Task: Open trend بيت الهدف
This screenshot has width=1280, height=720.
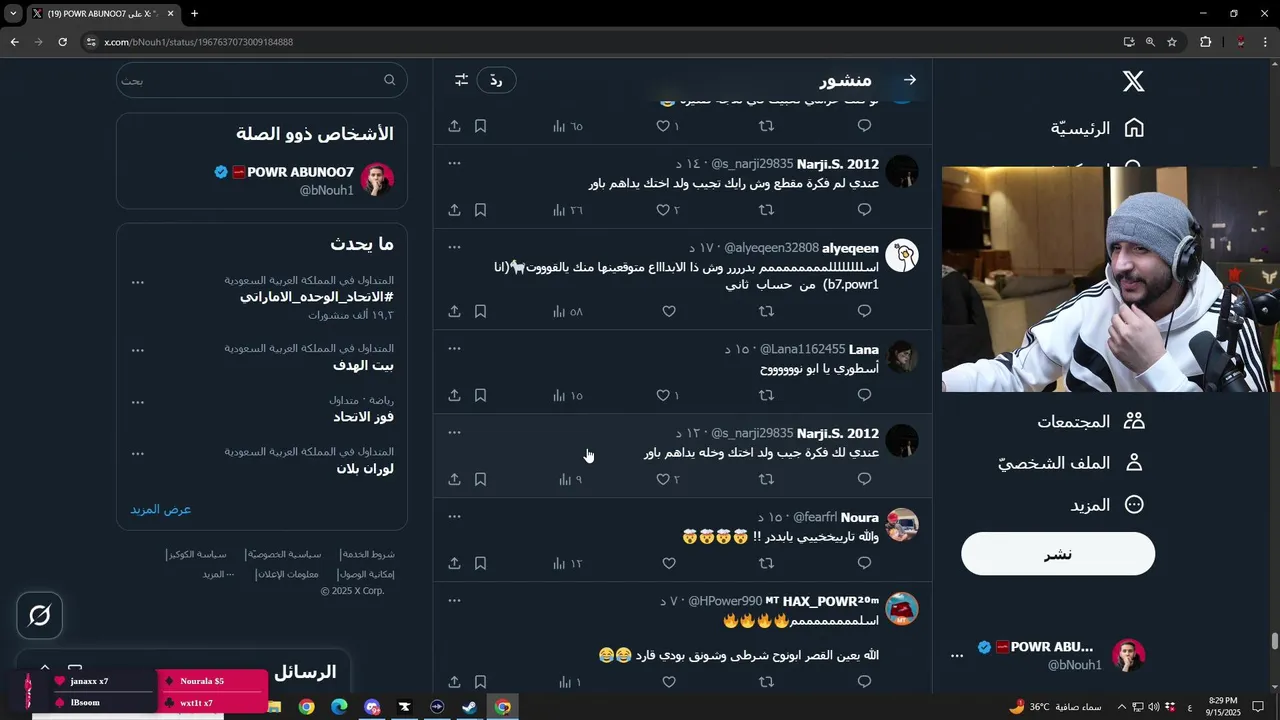Action: (x=363, y=365)
